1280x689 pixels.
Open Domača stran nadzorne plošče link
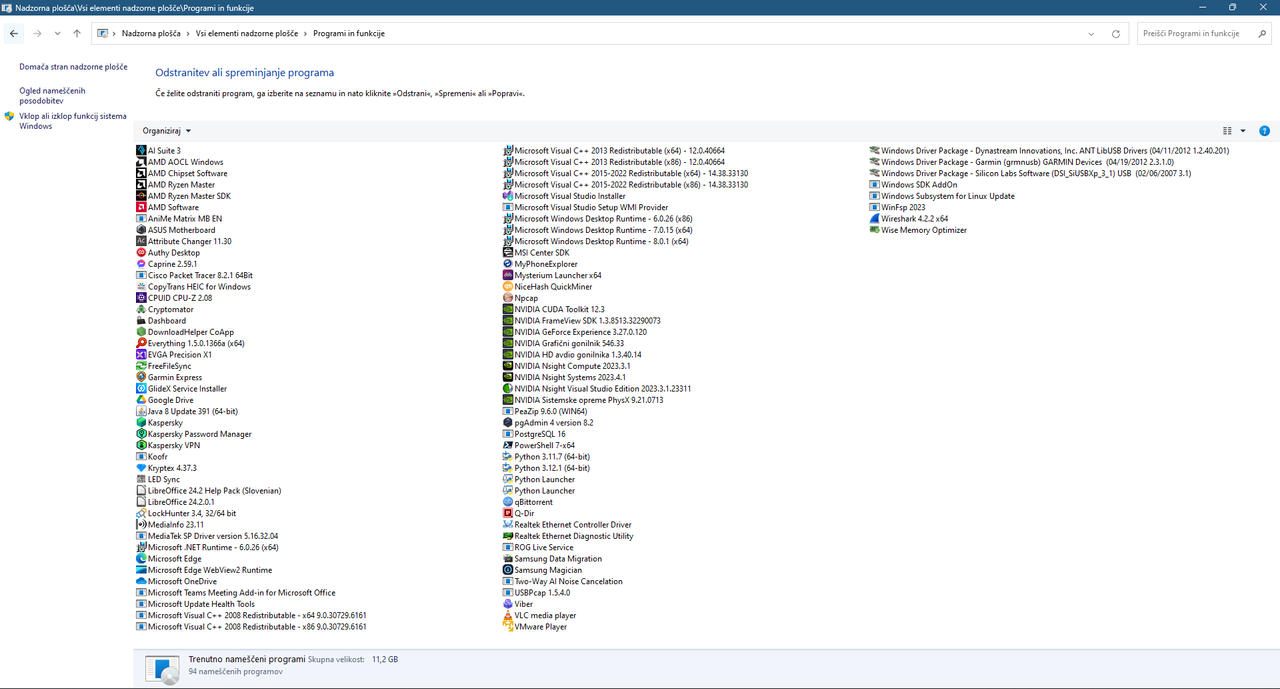coord(73,67)
